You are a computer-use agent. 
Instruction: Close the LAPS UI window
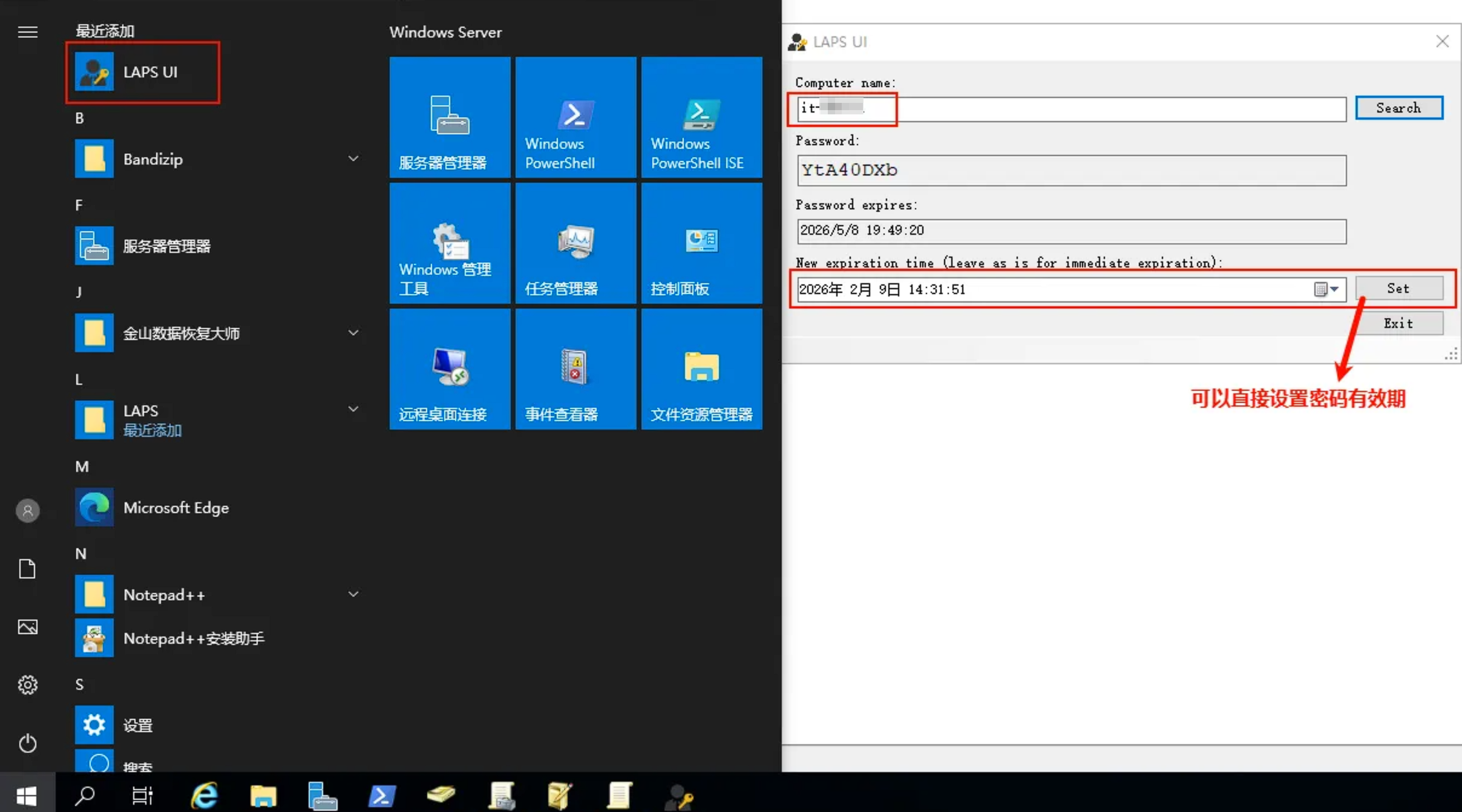click(x=1443, y=41)
